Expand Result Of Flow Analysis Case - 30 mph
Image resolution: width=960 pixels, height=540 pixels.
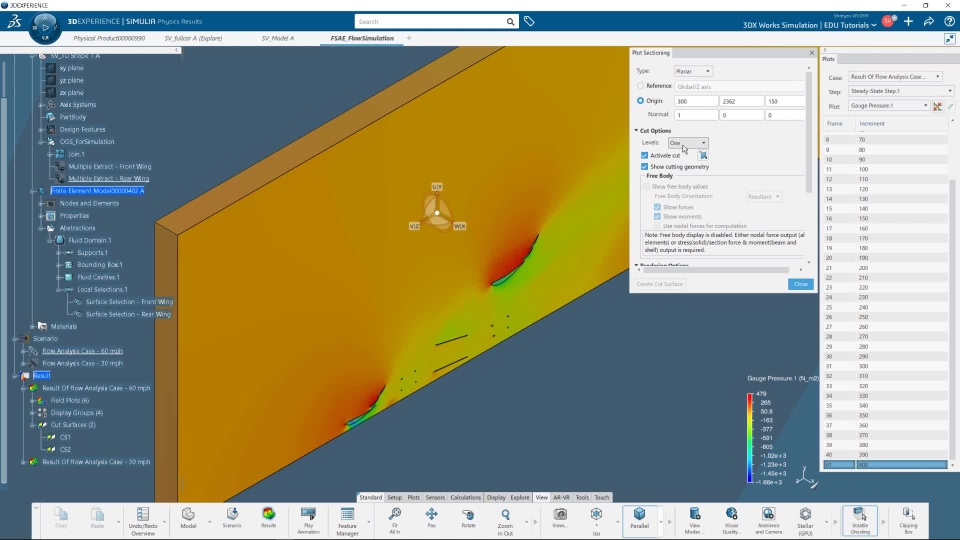(x=24, y=462)
